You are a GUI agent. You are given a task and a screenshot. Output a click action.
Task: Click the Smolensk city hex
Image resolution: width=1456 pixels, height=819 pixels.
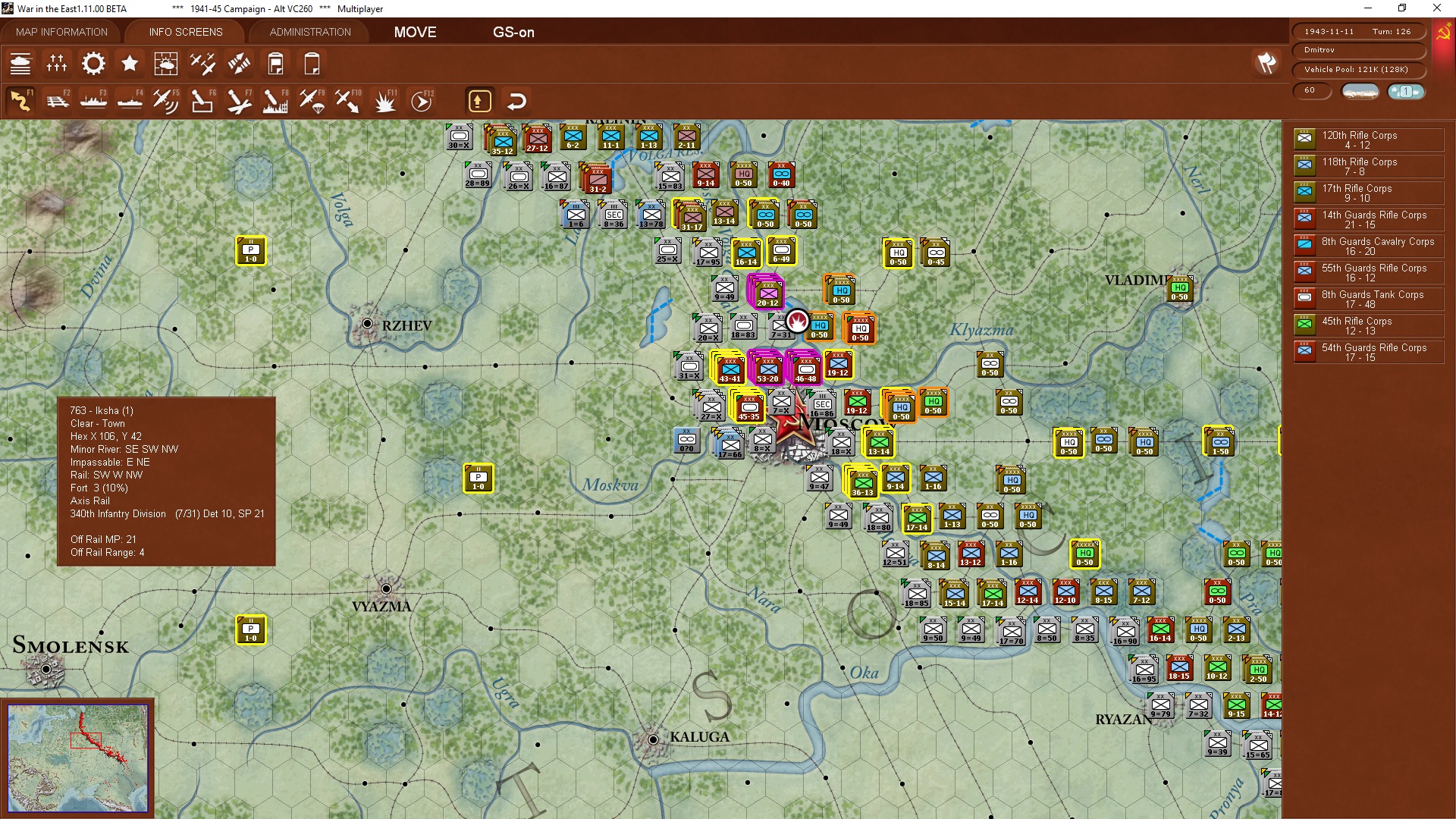[x=45, y=669]
